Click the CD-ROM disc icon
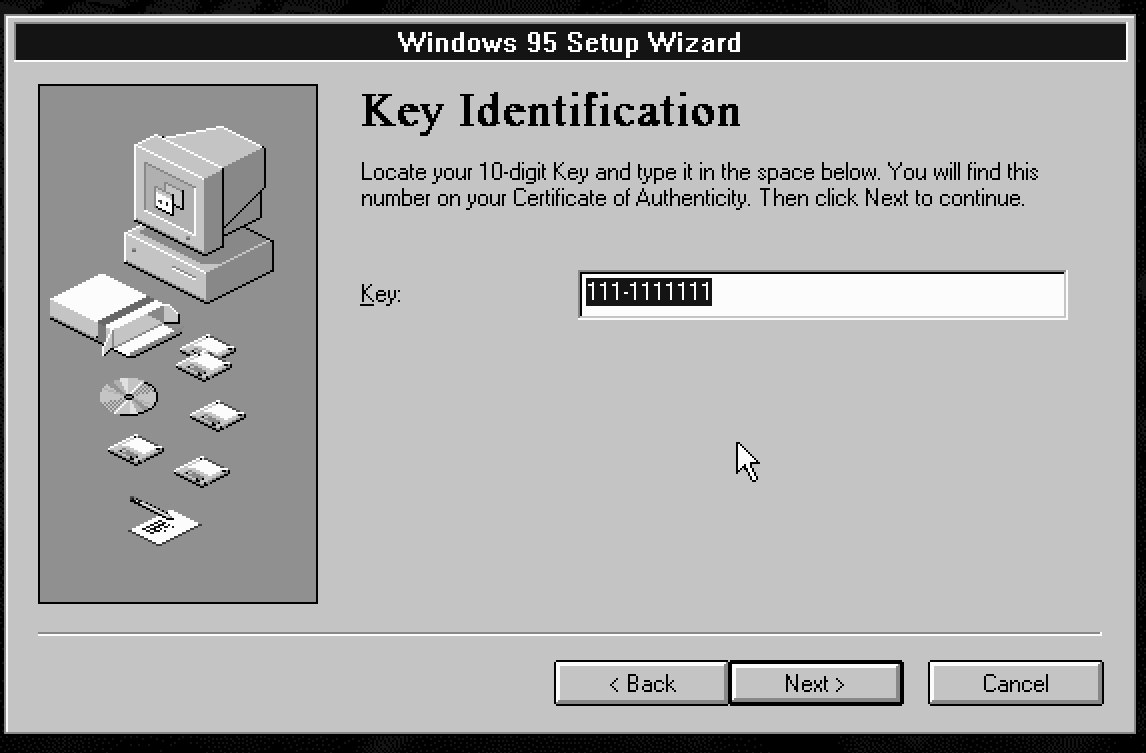The width and height of the screenshot is (1146, 753). tap(129, 397)
